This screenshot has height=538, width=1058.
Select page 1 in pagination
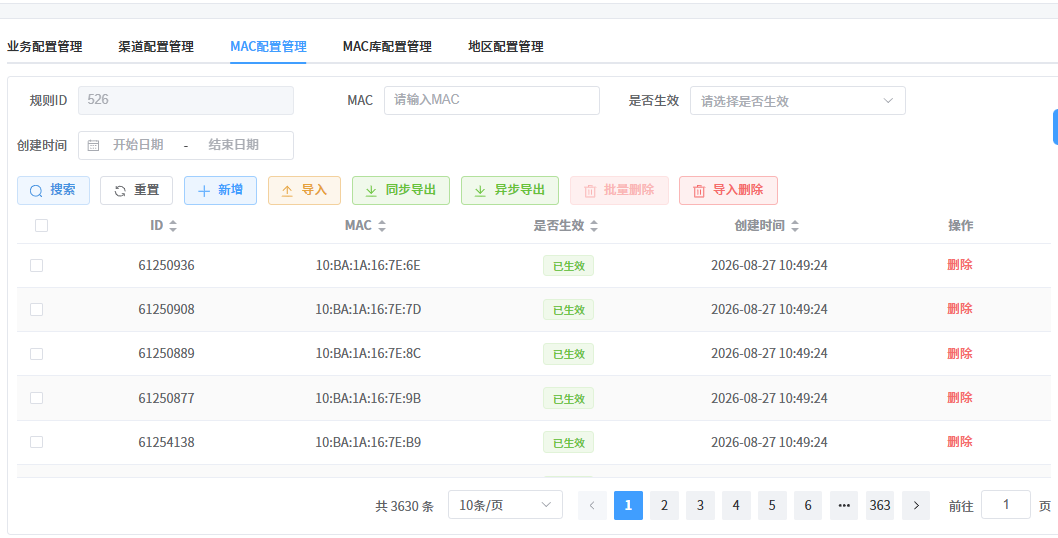click(628, 506)
